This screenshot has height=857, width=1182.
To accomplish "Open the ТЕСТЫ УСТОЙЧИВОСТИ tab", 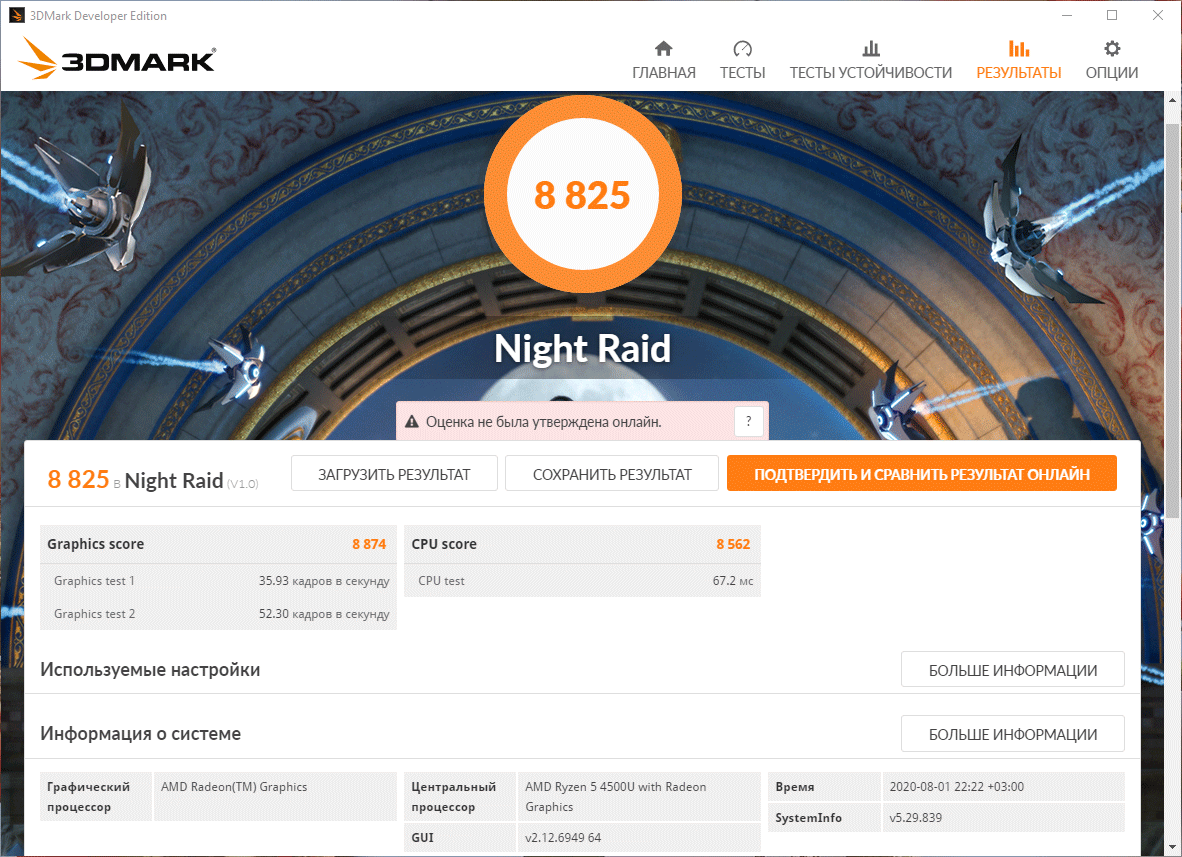I will [871, 72].
